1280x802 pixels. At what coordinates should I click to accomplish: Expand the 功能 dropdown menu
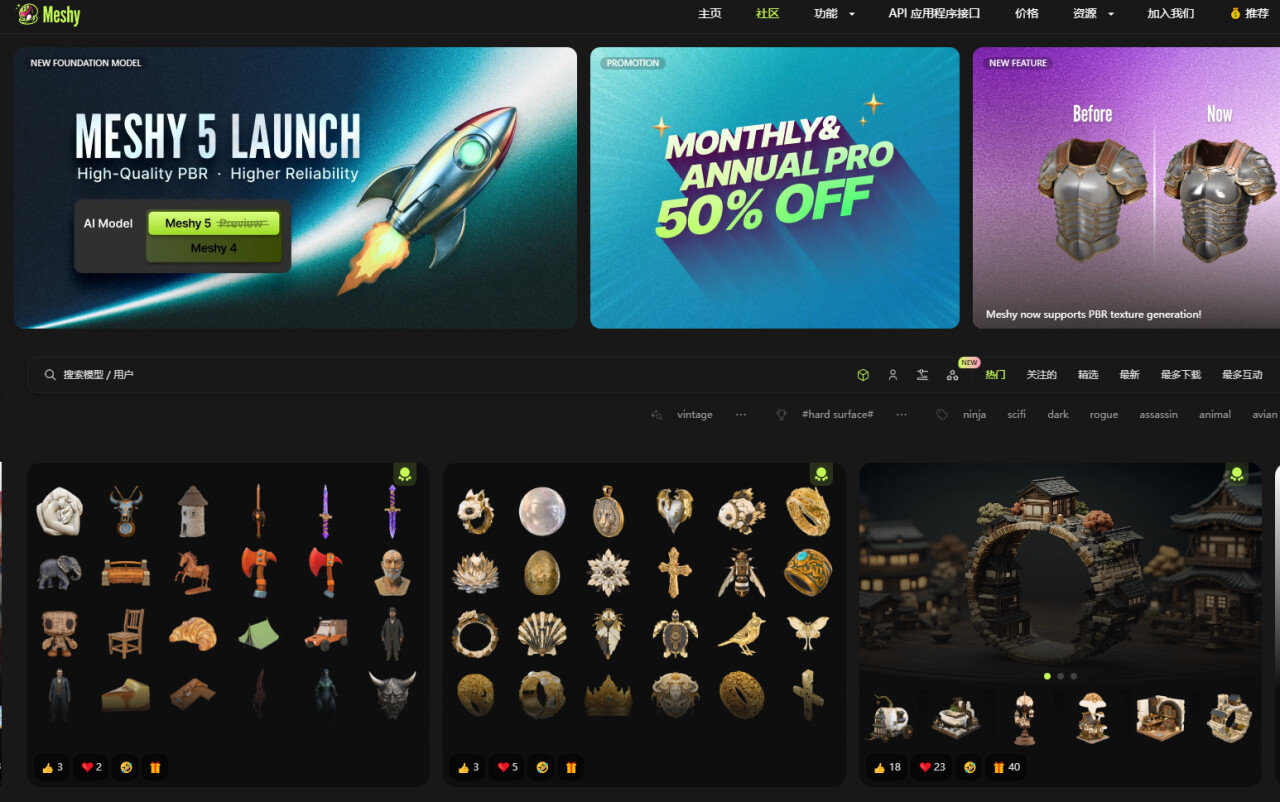[834, 14]
